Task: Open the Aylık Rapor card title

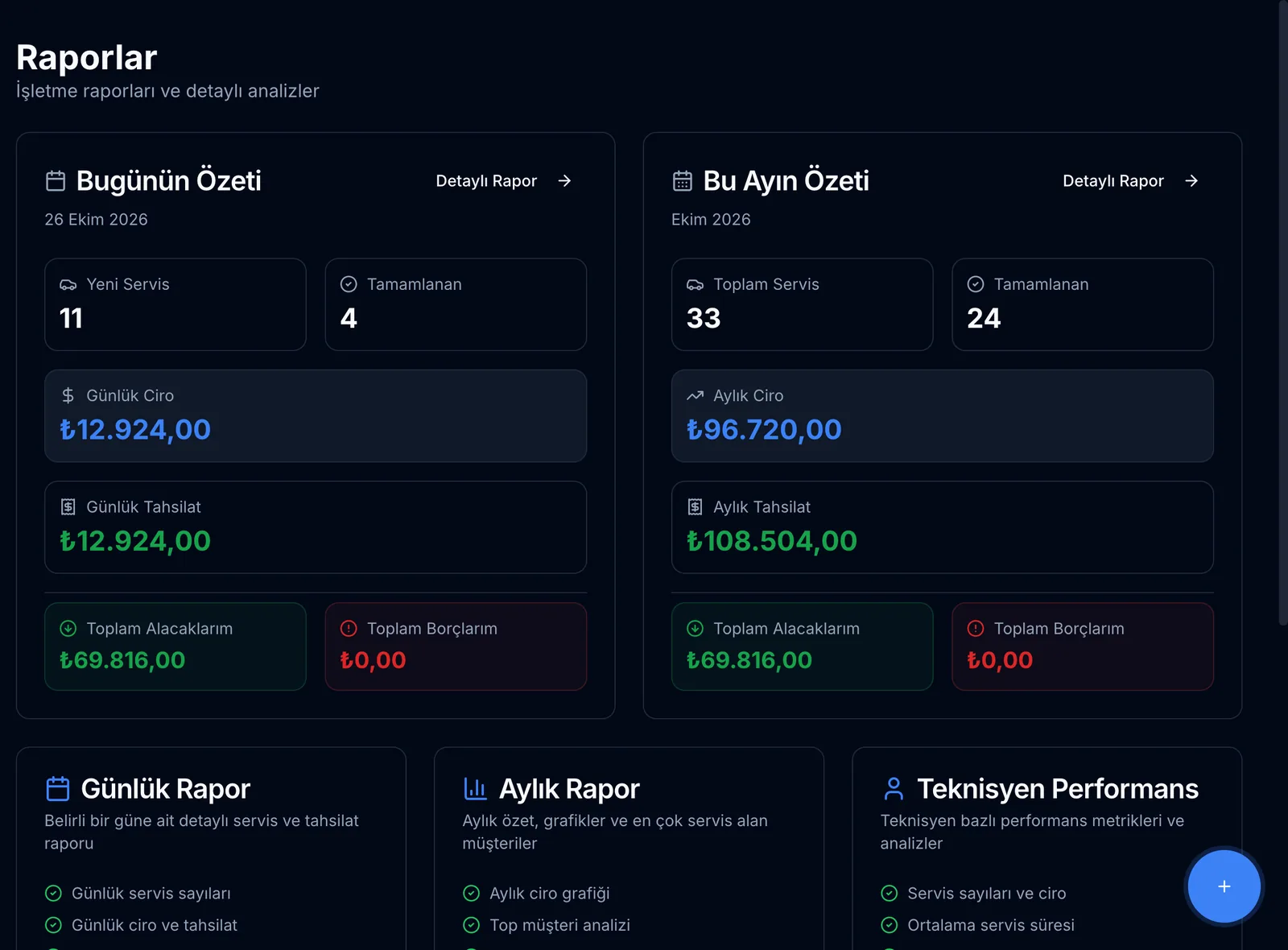Action: pos(569,789)
